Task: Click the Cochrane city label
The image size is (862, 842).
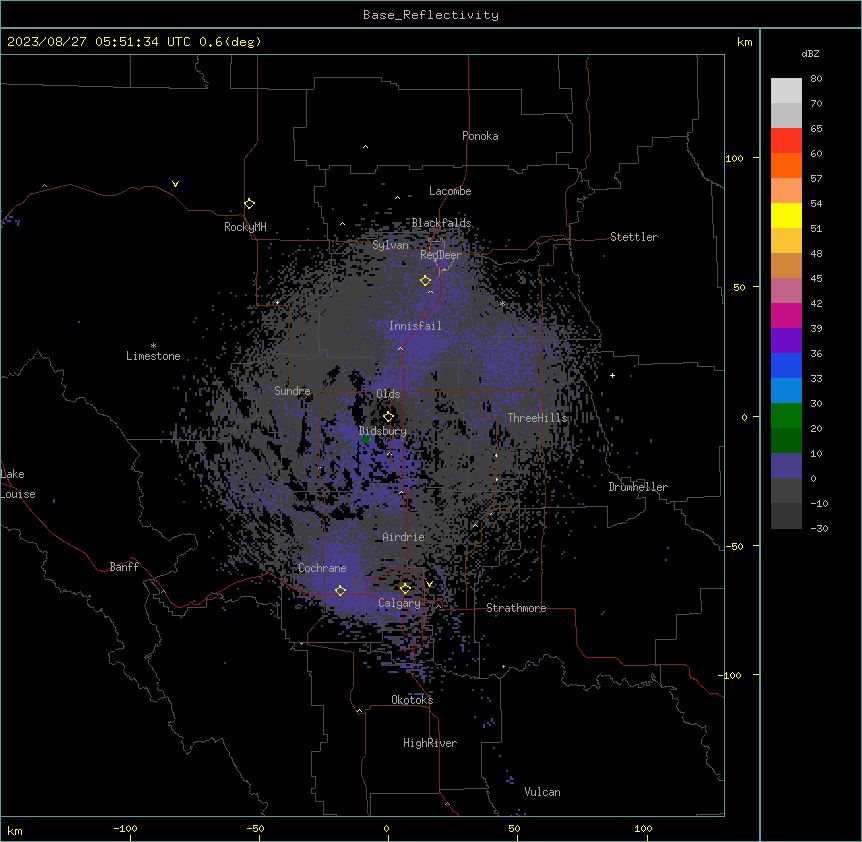Action: [322, 568]
